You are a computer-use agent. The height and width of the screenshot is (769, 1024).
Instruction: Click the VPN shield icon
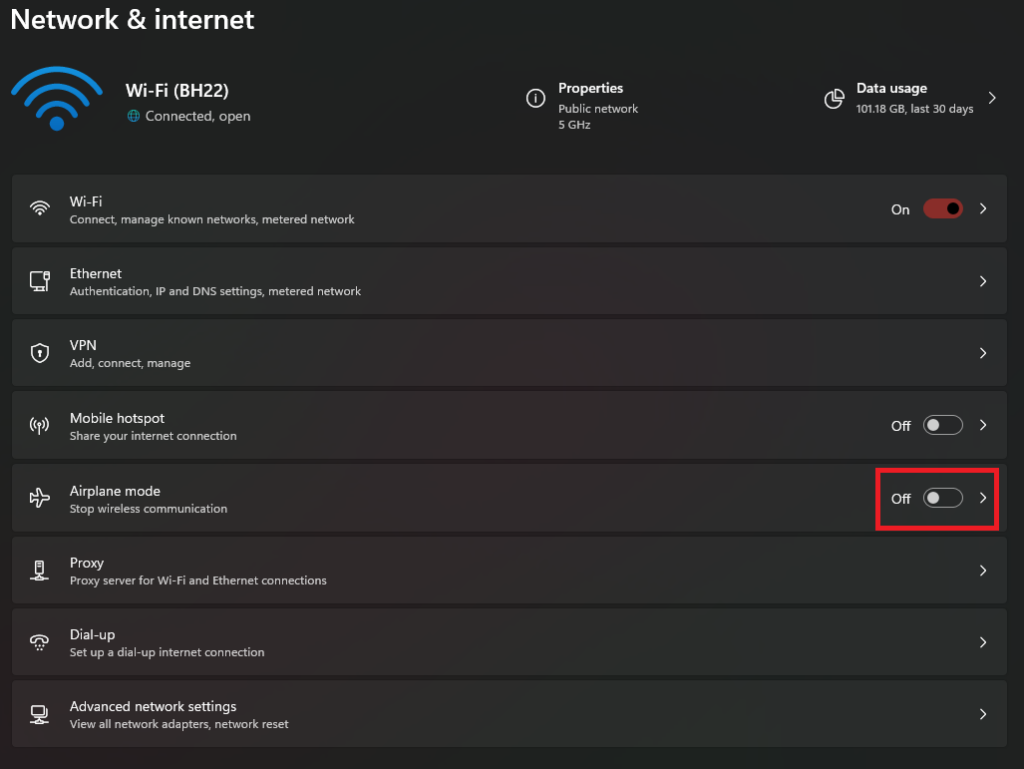(x=40, y=352)
